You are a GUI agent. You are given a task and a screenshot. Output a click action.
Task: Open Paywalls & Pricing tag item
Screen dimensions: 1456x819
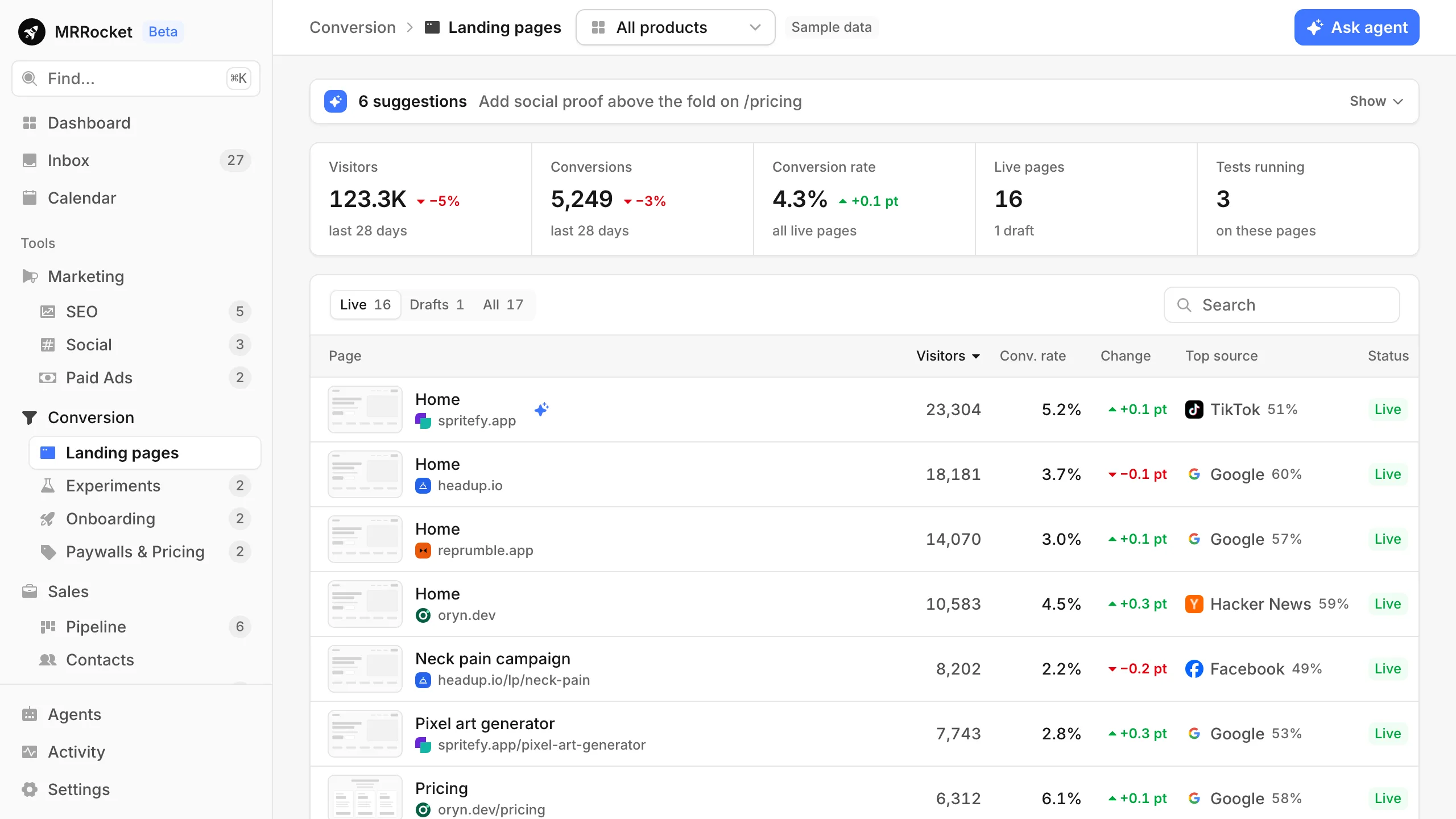(x=145, y=552)
